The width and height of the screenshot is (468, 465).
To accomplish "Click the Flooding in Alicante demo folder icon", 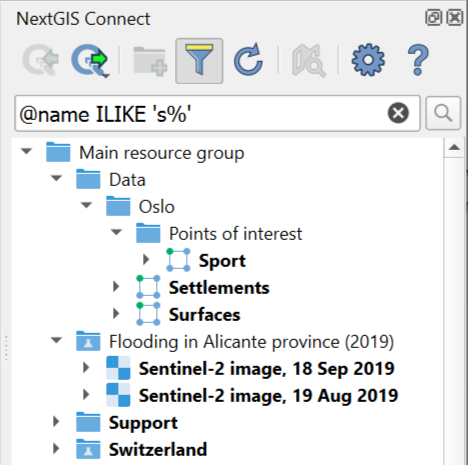I will click(88, 341).
